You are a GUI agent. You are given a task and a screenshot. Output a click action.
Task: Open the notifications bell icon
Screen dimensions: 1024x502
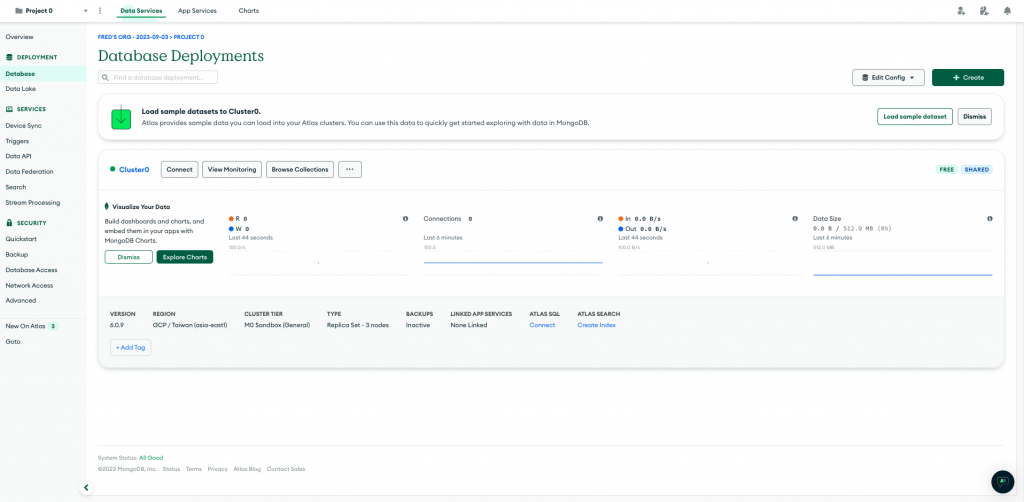1007,10
